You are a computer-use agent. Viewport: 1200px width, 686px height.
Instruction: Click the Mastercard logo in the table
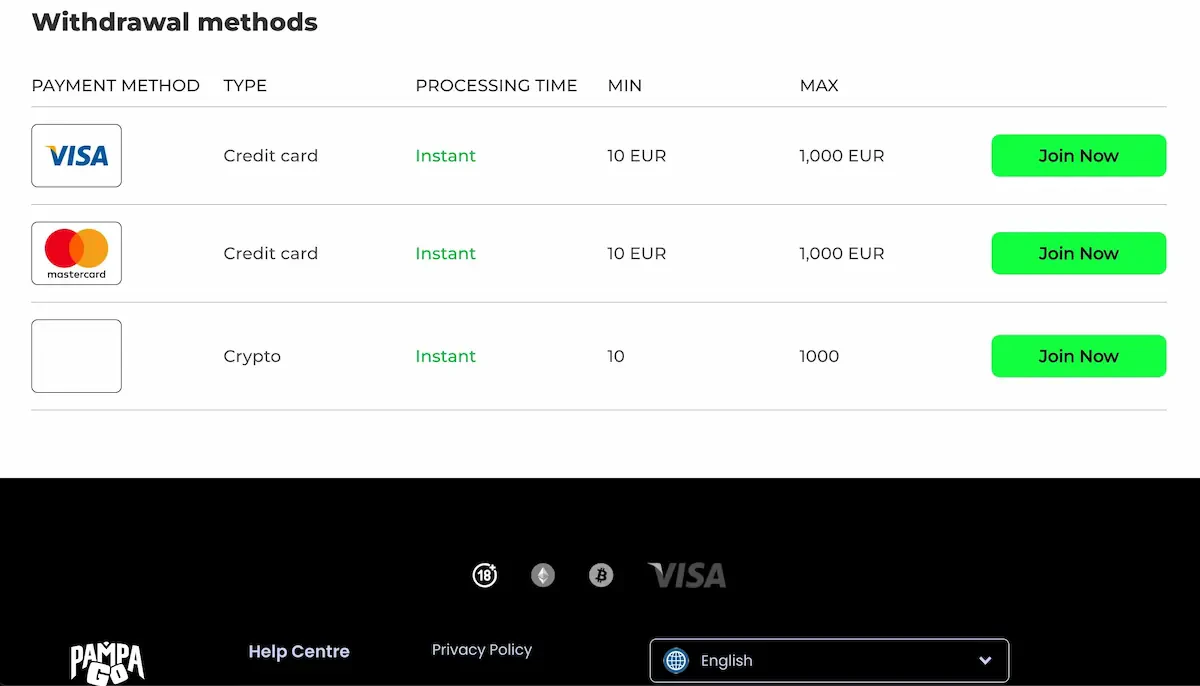[77, 253]
